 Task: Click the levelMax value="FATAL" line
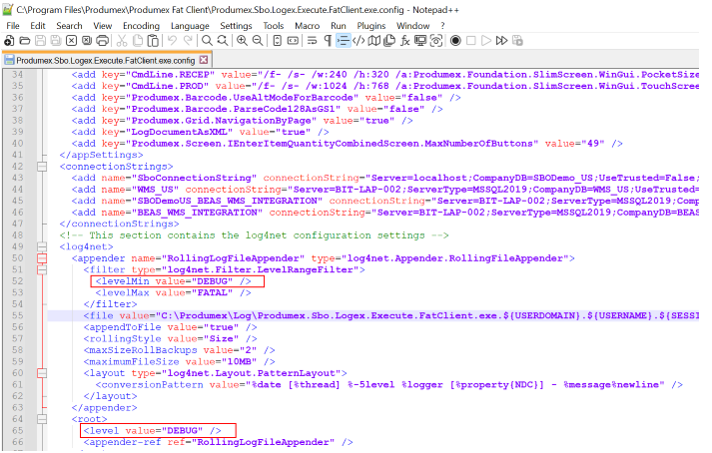pos(173,293)
